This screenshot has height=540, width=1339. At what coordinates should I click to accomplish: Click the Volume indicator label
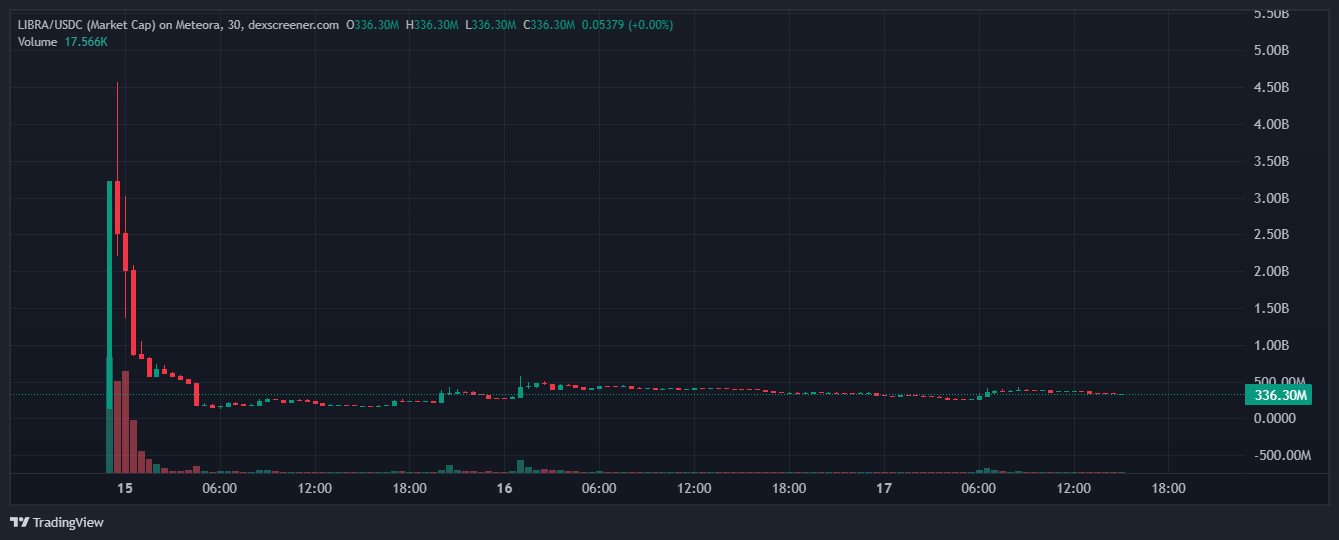[37, 41]
